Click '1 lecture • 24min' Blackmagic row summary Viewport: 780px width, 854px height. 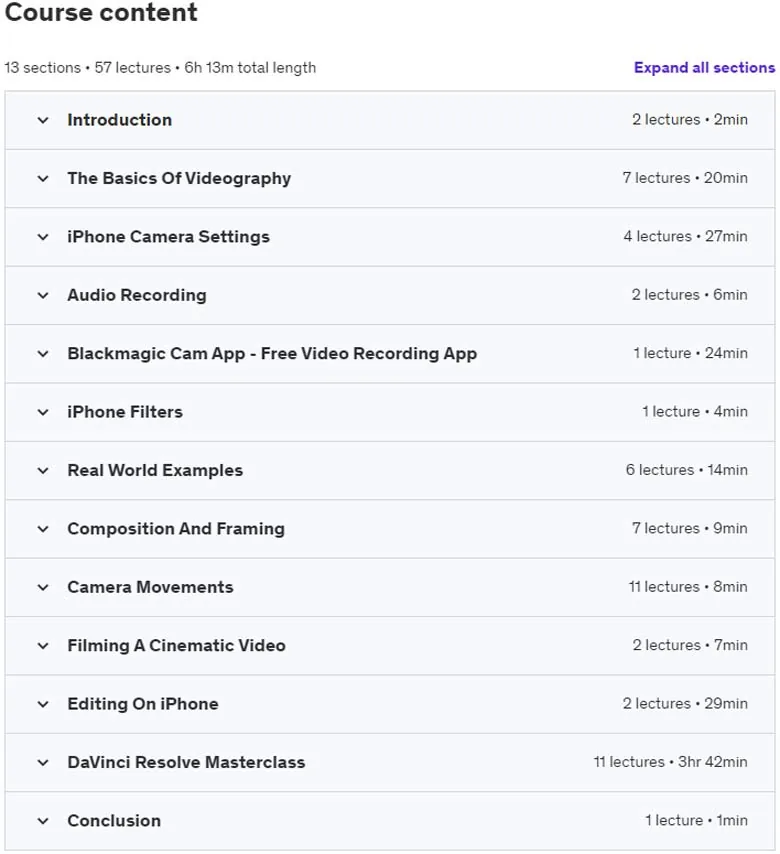coord(690,353)
